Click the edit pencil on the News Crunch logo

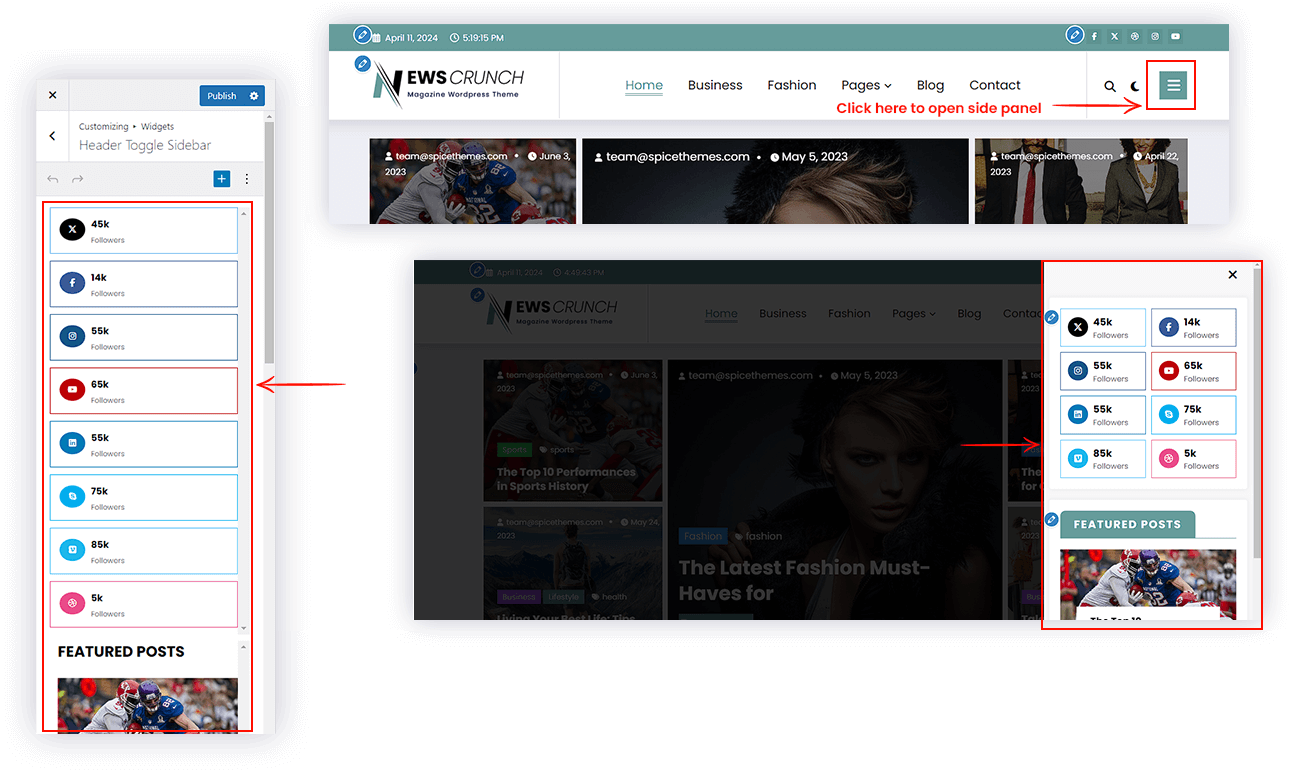click(362, 63)
